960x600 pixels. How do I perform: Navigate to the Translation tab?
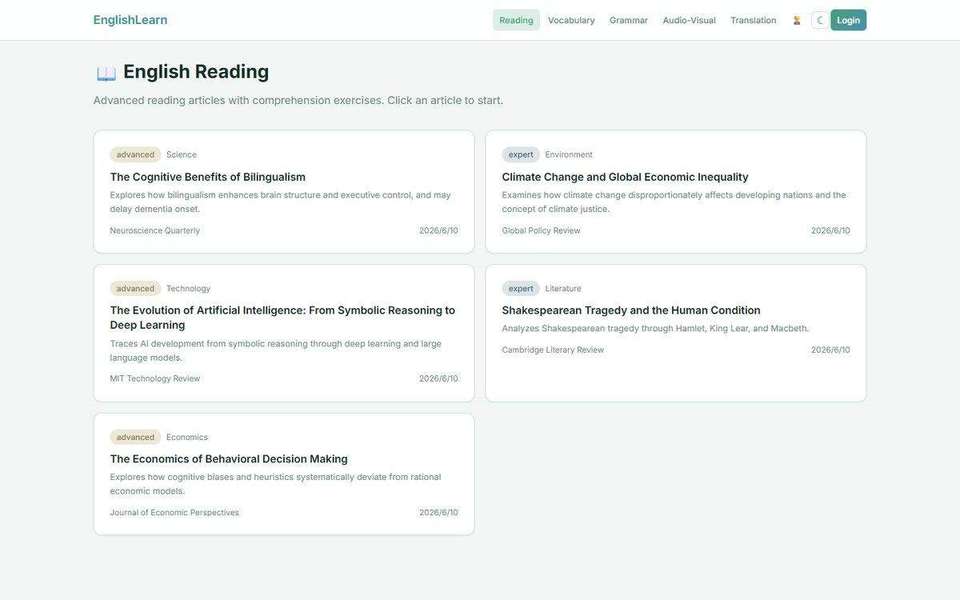tap(753, 20)
